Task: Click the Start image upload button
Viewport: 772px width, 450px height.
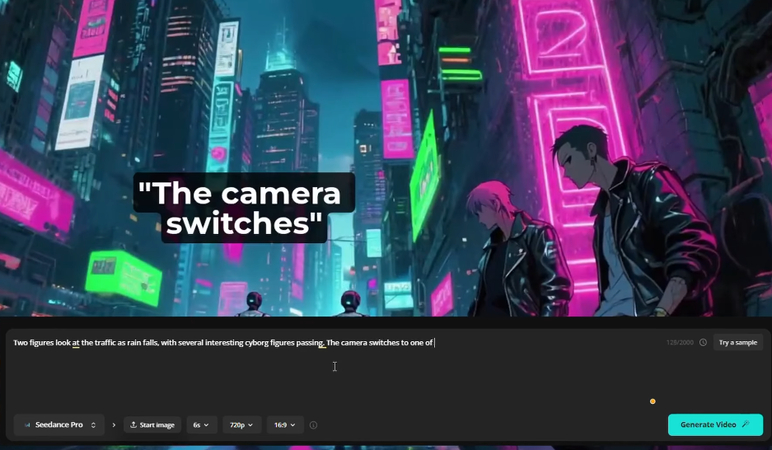Action: click(152, 425)
